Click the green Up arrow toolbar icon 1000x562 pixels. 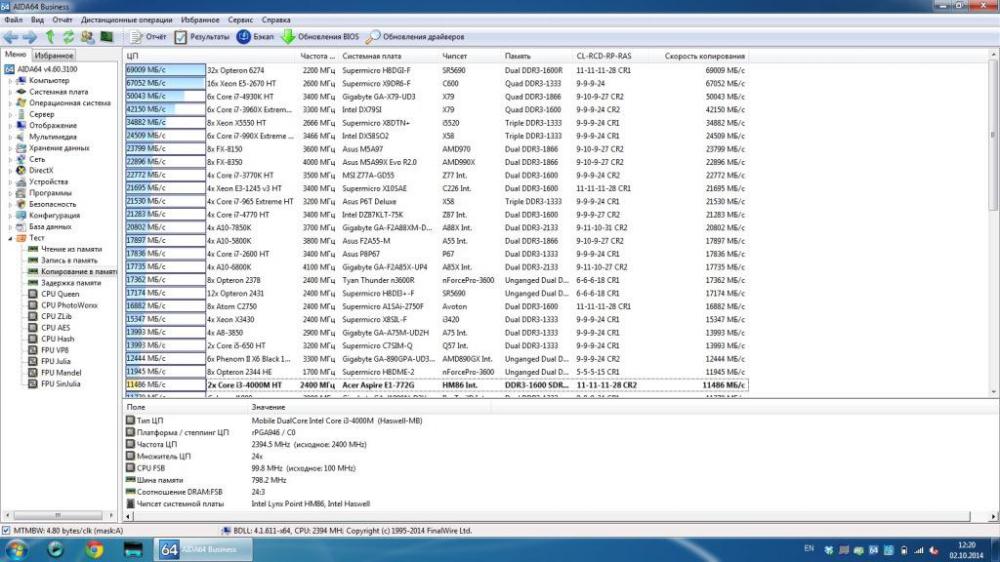click(50, 37)
